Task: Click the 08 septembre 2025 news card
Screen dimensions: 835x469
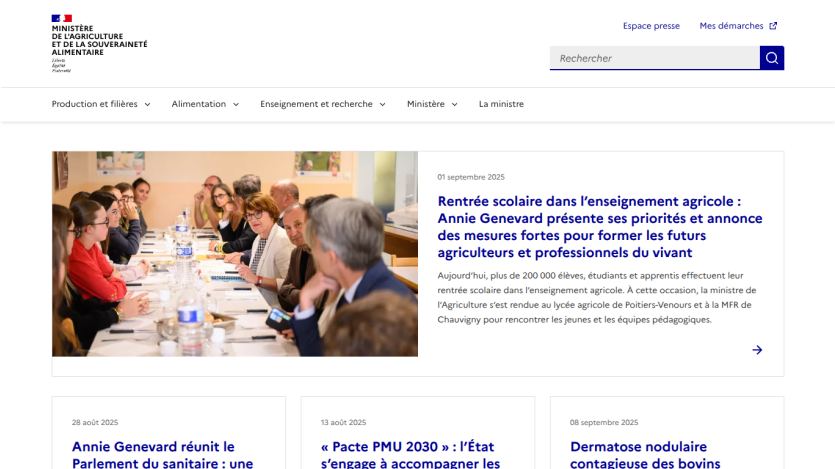Action: [x=667, y=433]
